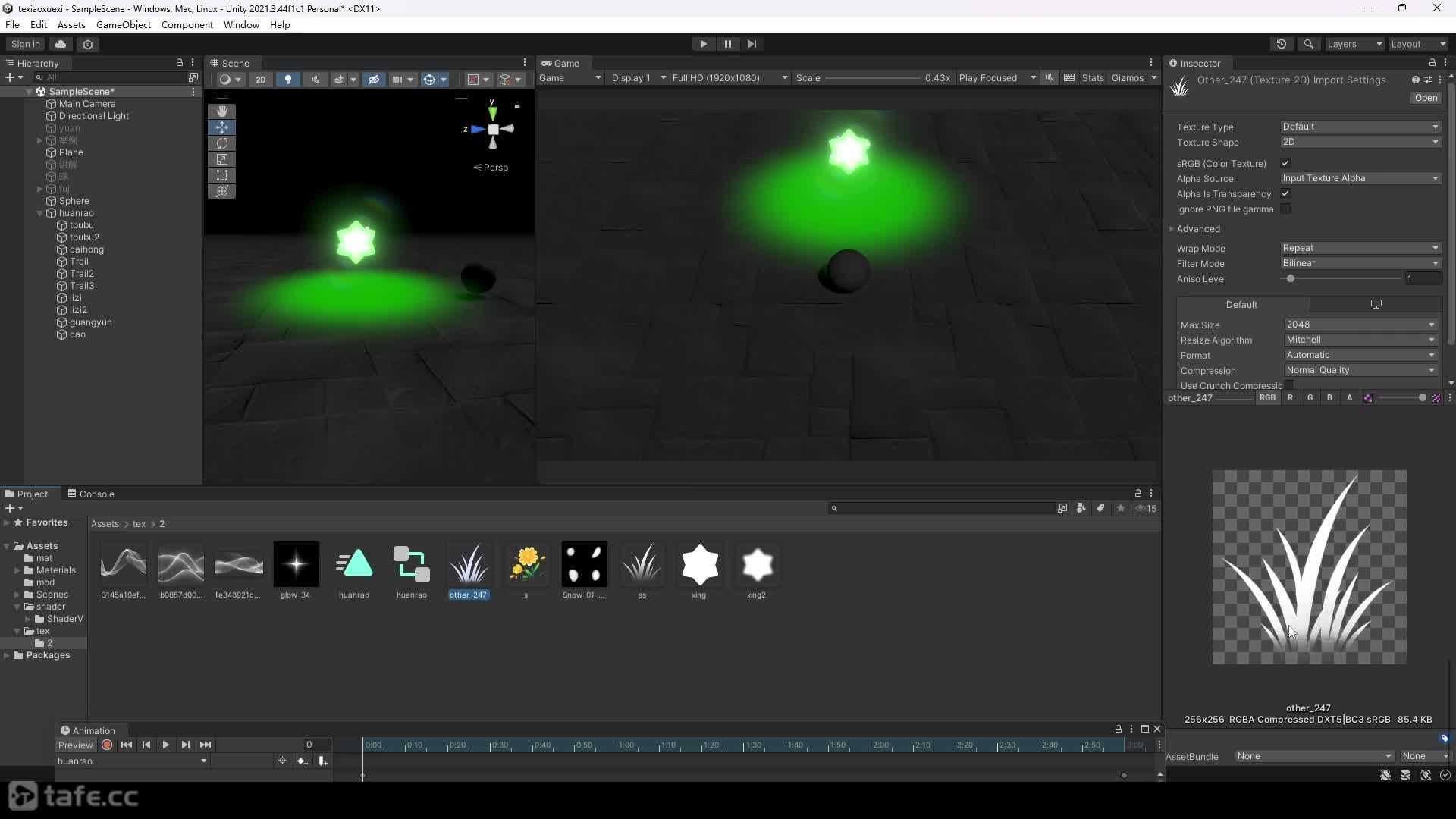Show alpha channel A in texture preview

[x=1349, y=397]
